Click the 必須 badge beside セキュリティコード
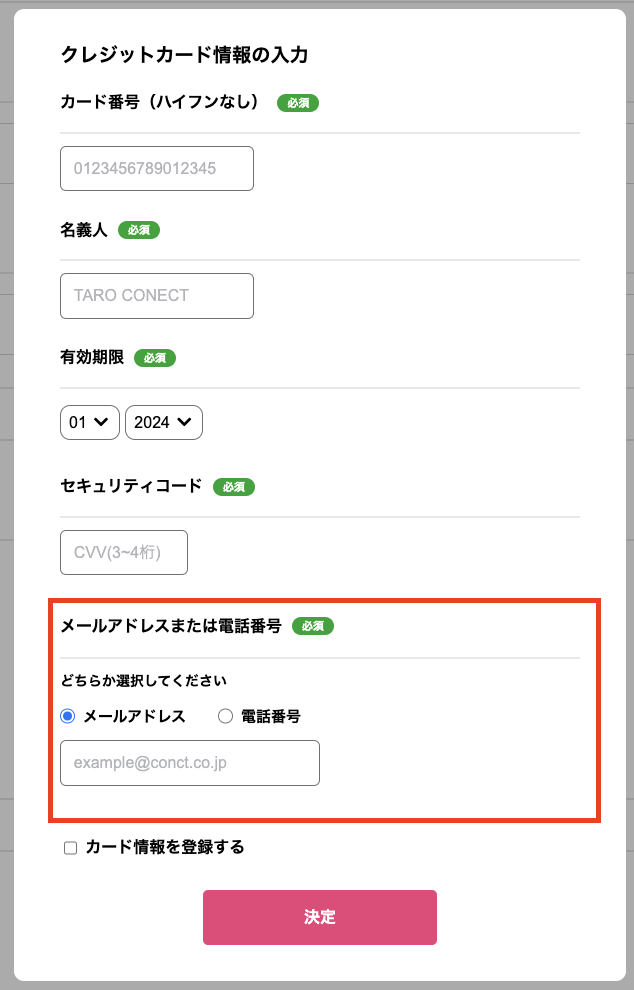The height and width of the screenshot is (990, 634). point(234,487)
